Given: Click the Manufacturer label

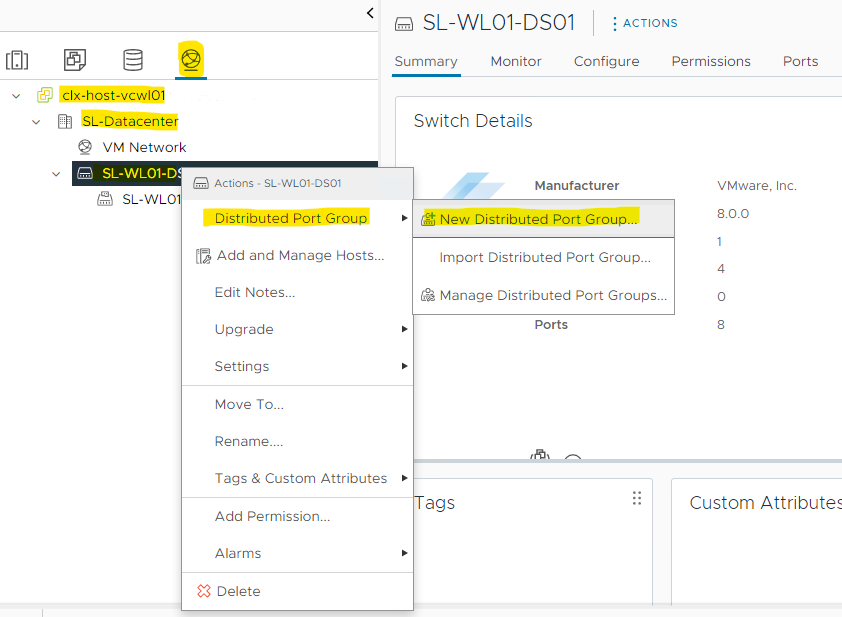Looking at the screenshot, I should point(577,186).
